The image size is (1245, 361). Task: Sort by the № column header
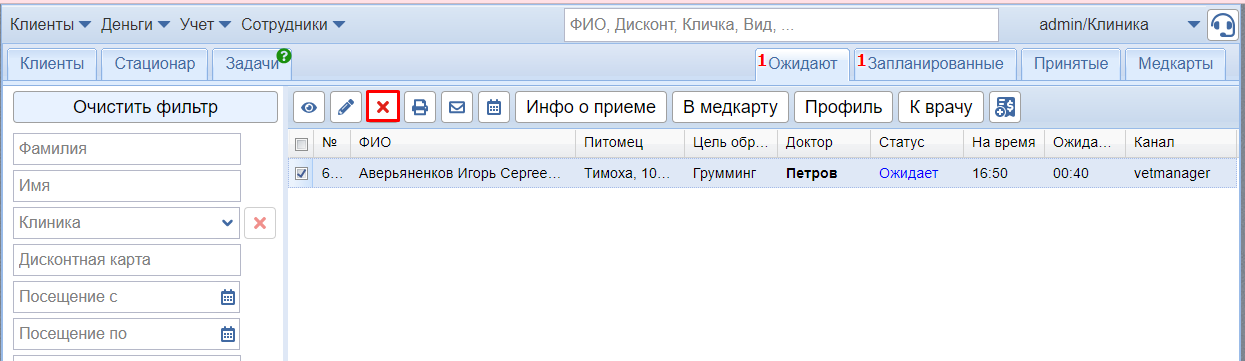(x=332, y=144)
